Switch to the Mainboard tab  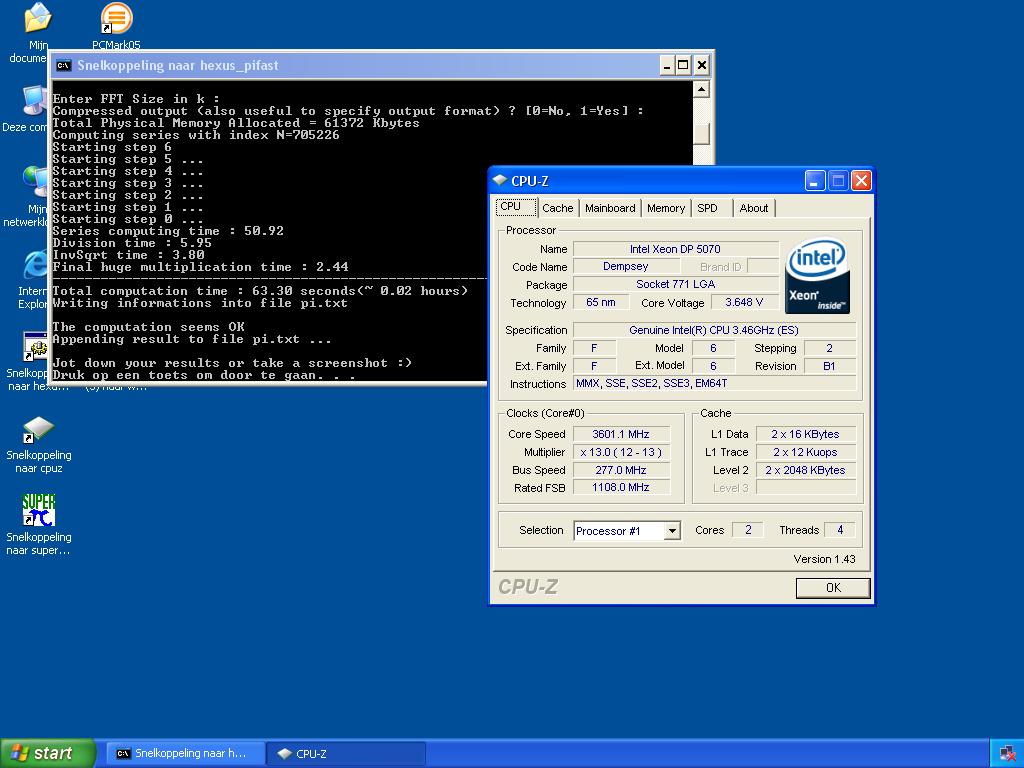click(610, 208)
